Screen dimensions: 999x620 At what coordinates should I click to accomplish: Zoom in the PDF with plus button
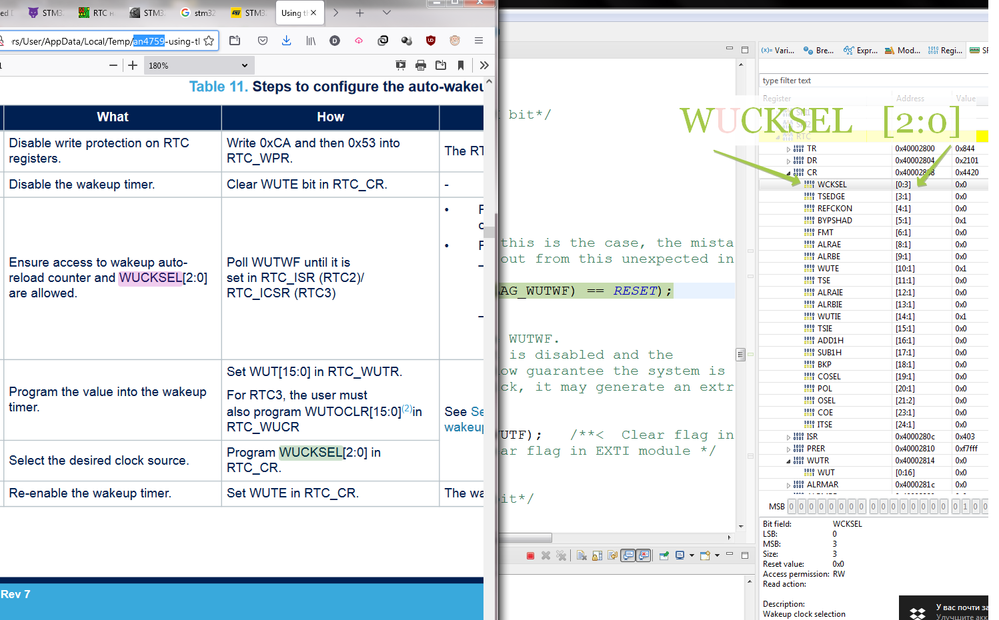133,65
